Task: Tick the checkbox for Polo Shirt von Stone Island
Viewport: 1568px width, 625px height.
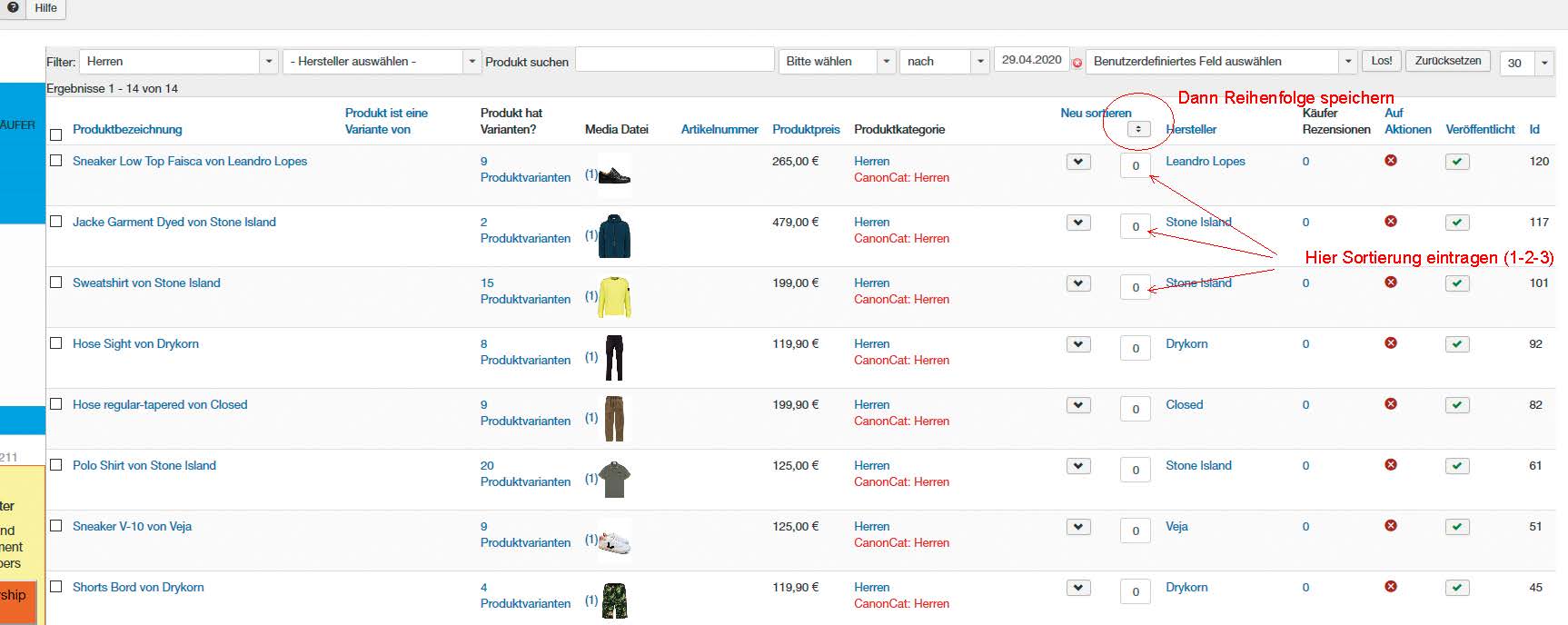Action: pos(56,465)
